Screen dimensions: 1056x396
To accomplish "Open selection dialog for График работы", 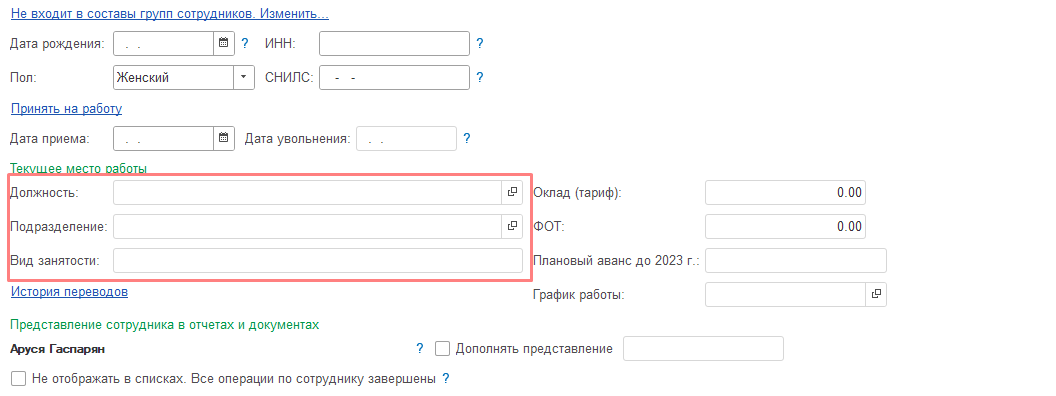I will pos(876,294).
